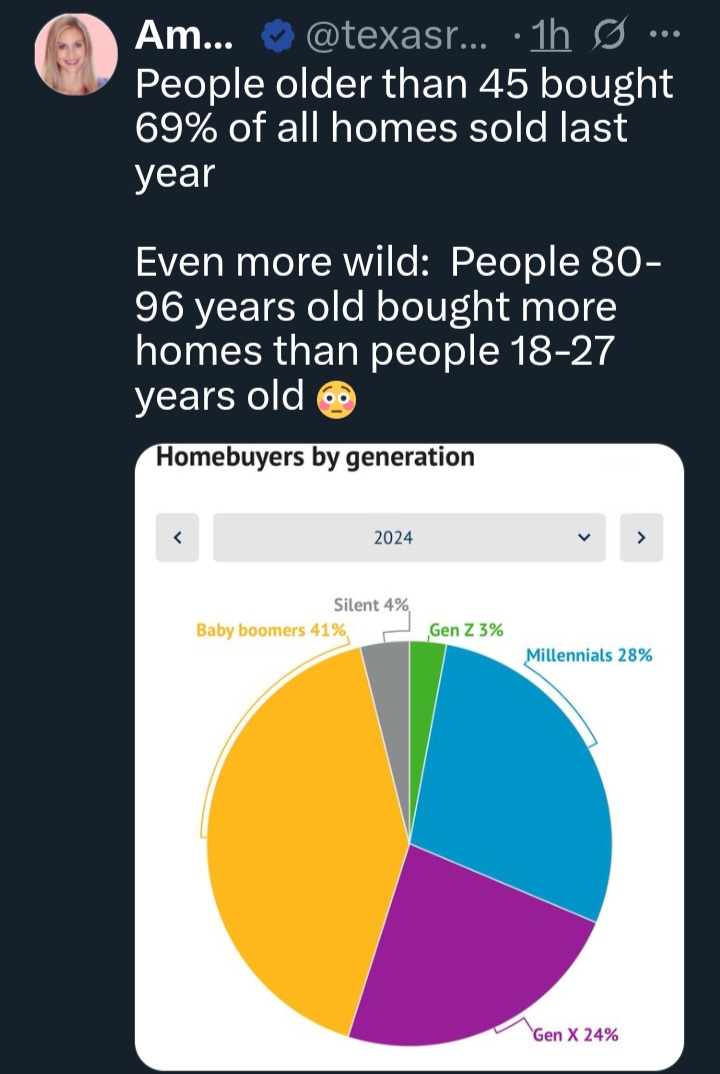The height and width of the screenshot is (1074, 720).
Task: Click the Homebuyers by generation title
Action: (315, 457)
